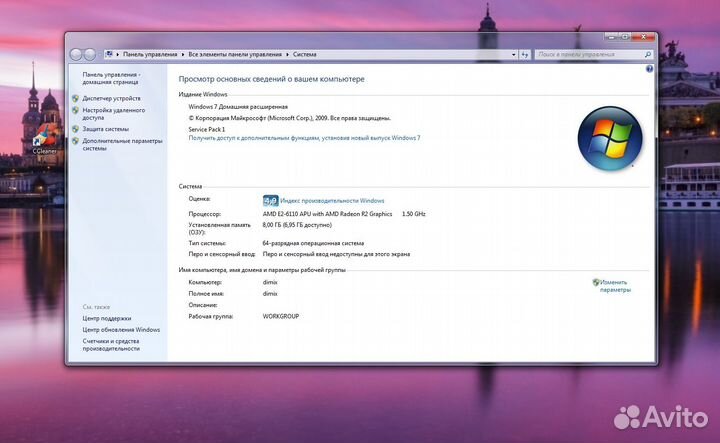Close the System window
Image resolution: width=720 pixels, height=443 pixels.
pyautogui.click(x=643, y=37)
